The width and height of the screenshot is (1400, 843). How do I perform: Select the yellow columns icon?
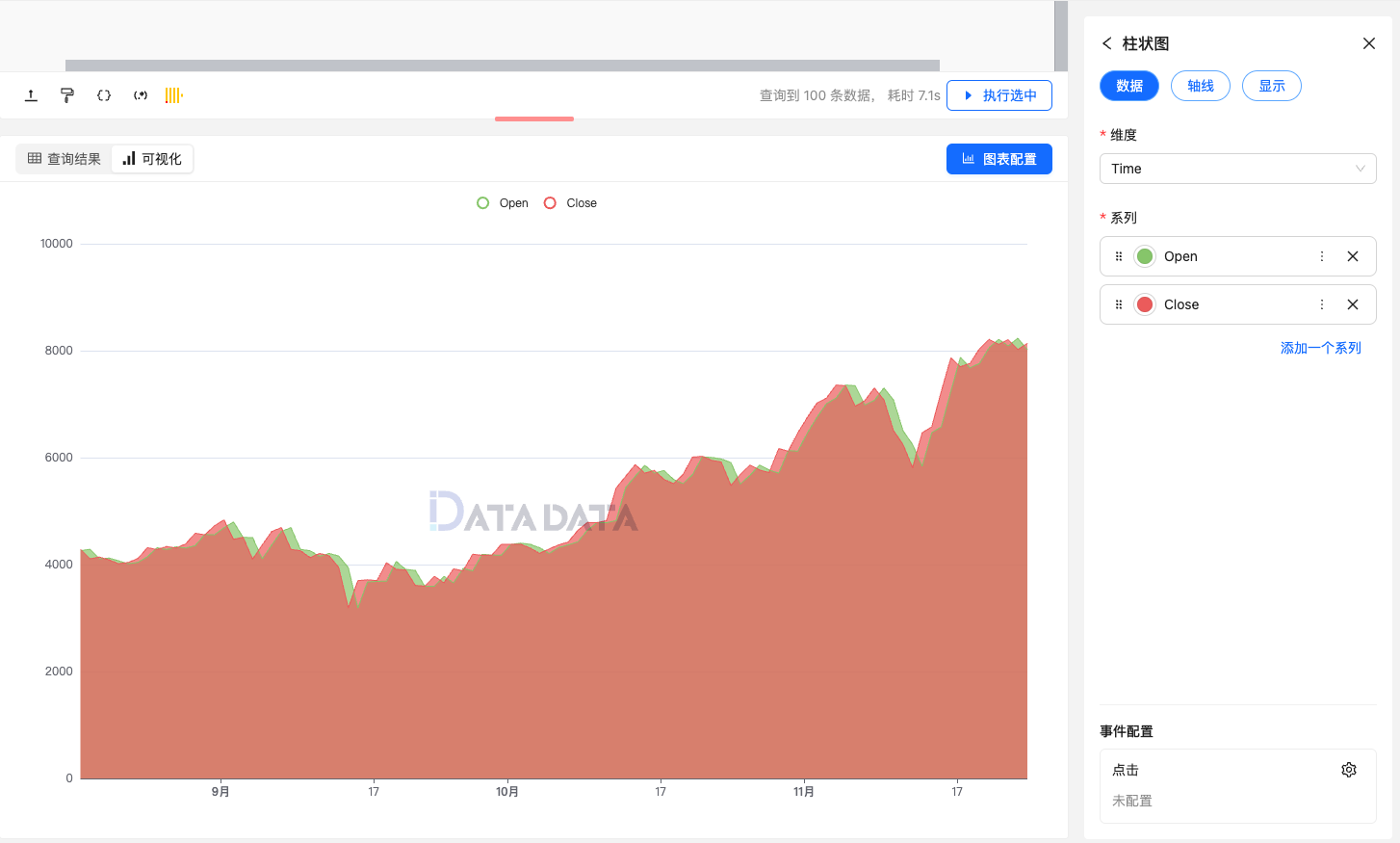(174, 94)
